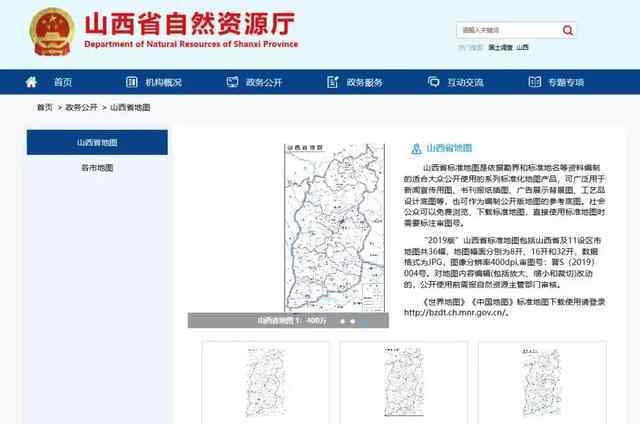Open the 互动交流 navigation menu
640x424 pixels.
465,82
